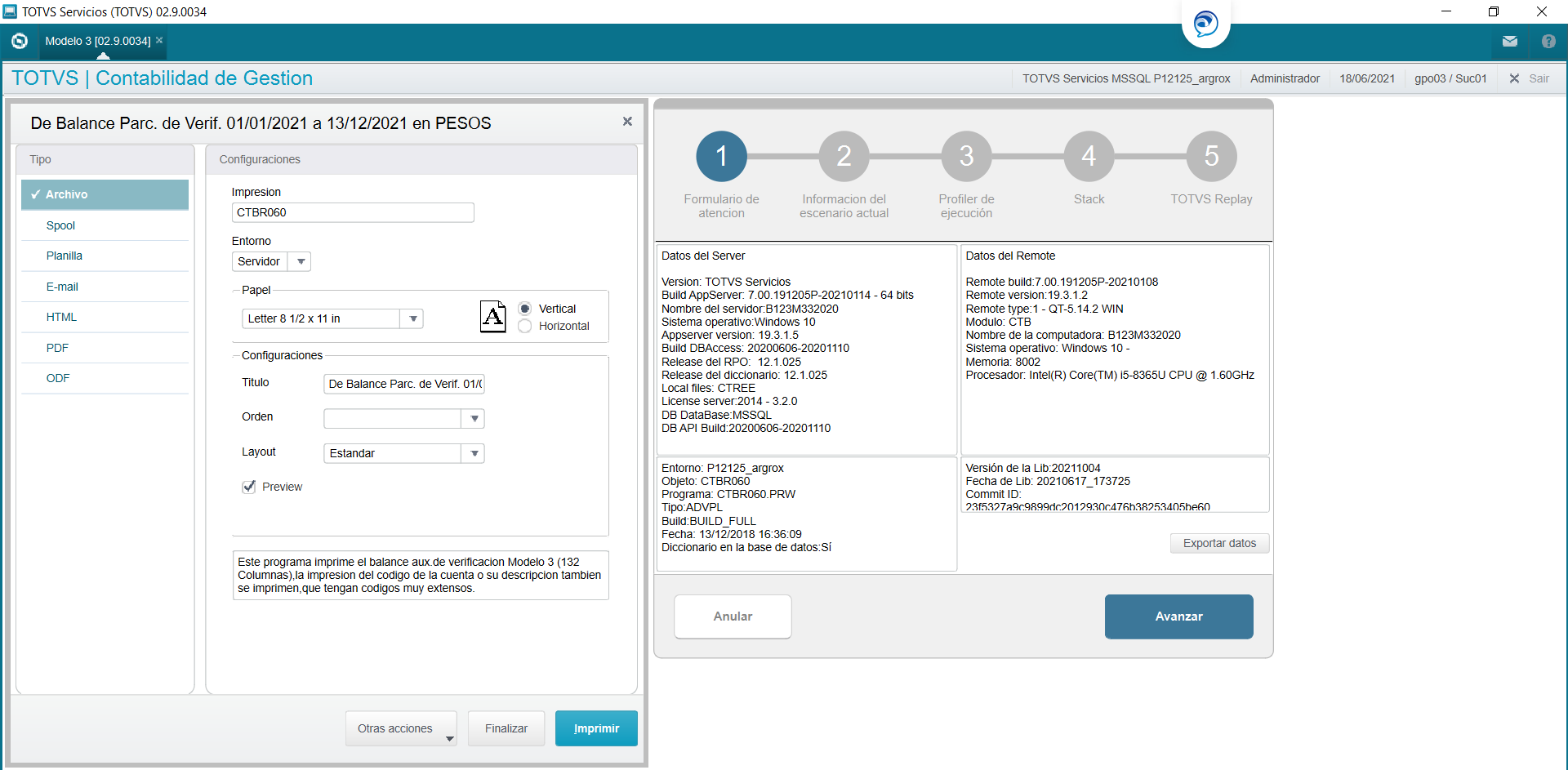
Task: Click the Administrador user label
Action: [1285, 78]
